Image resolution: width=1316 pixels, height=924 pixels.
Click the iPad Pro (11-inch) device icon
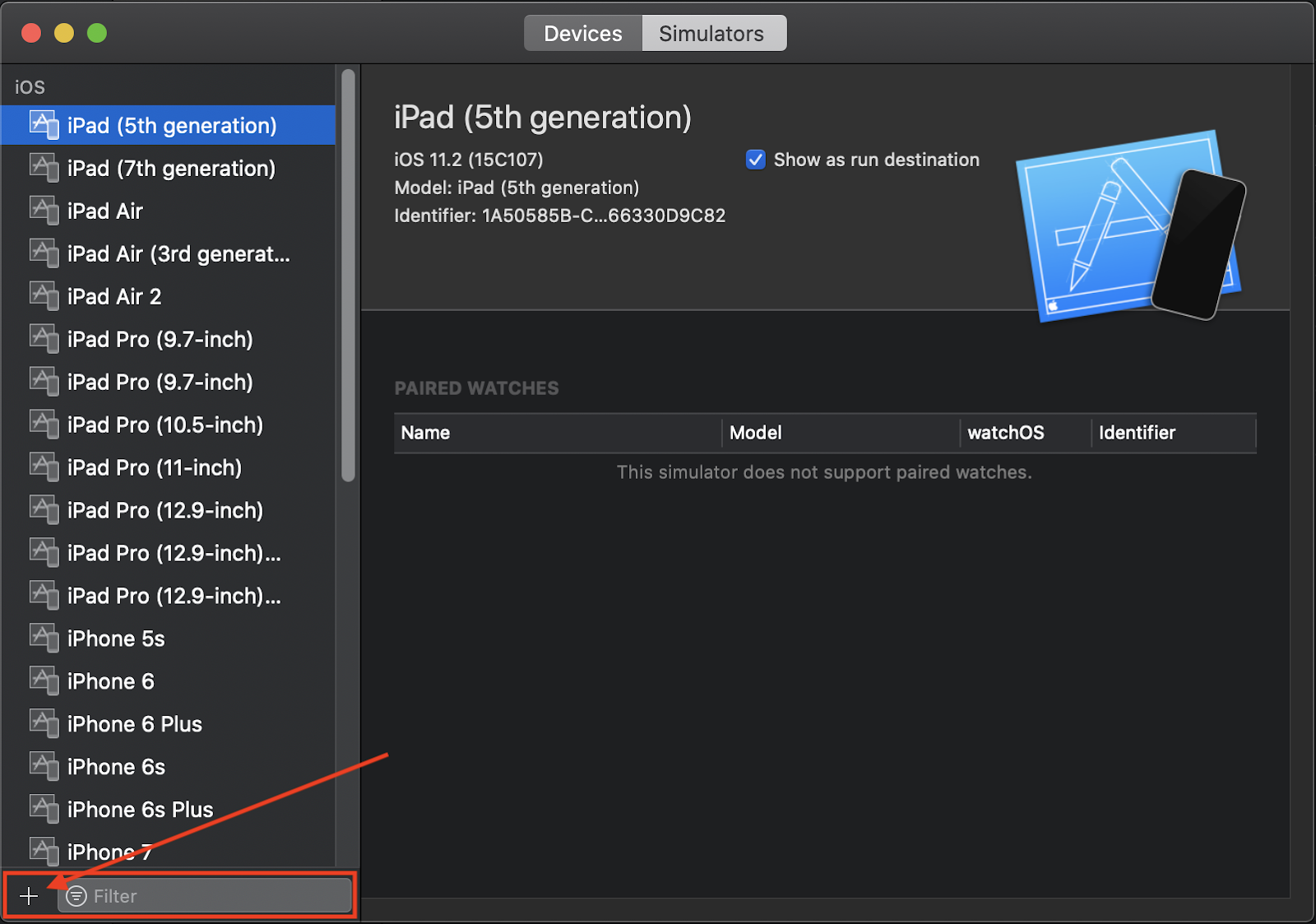44,467
